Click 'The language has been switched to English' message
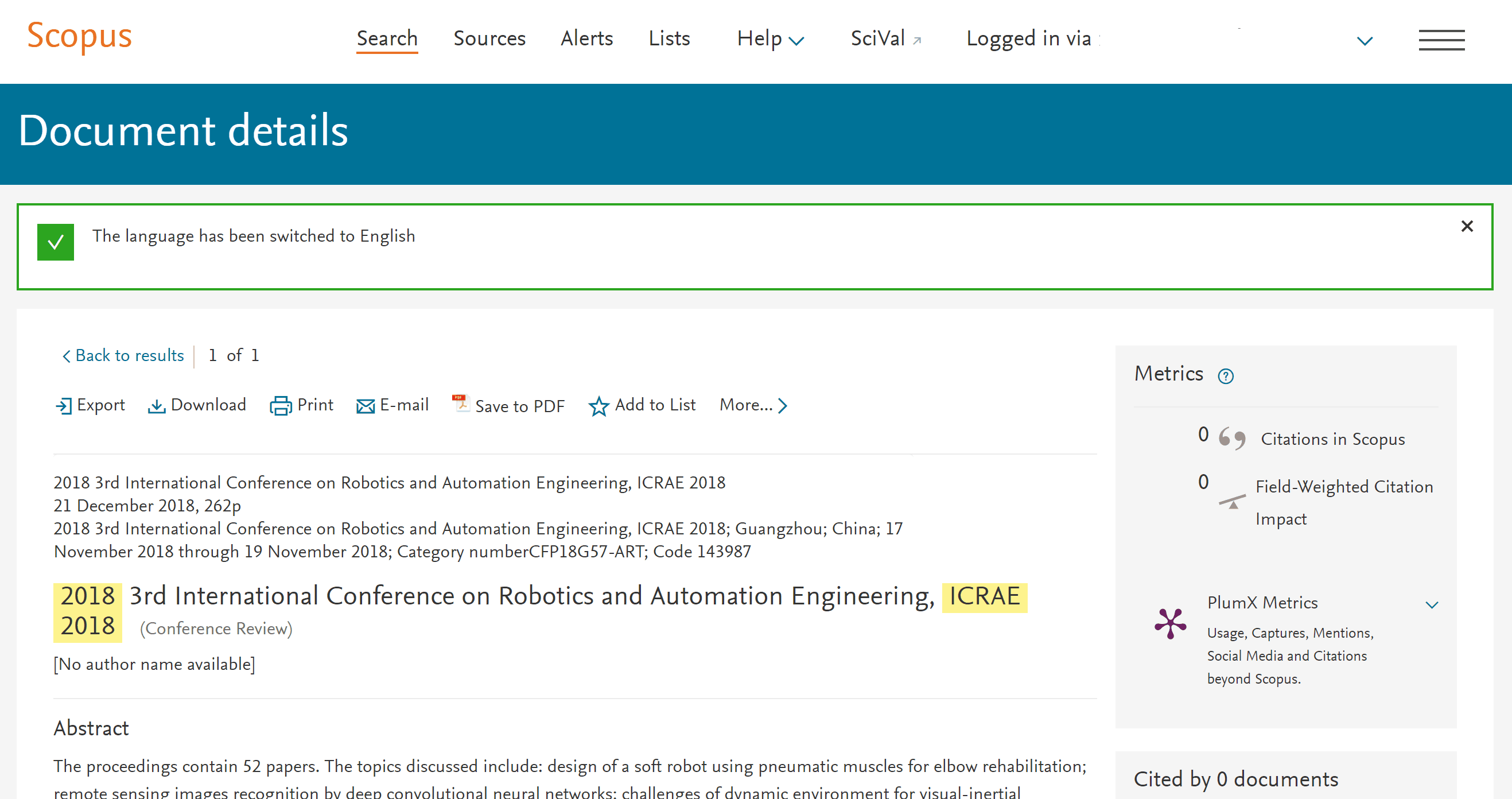 pyautogui.click(x=254, y=236)
